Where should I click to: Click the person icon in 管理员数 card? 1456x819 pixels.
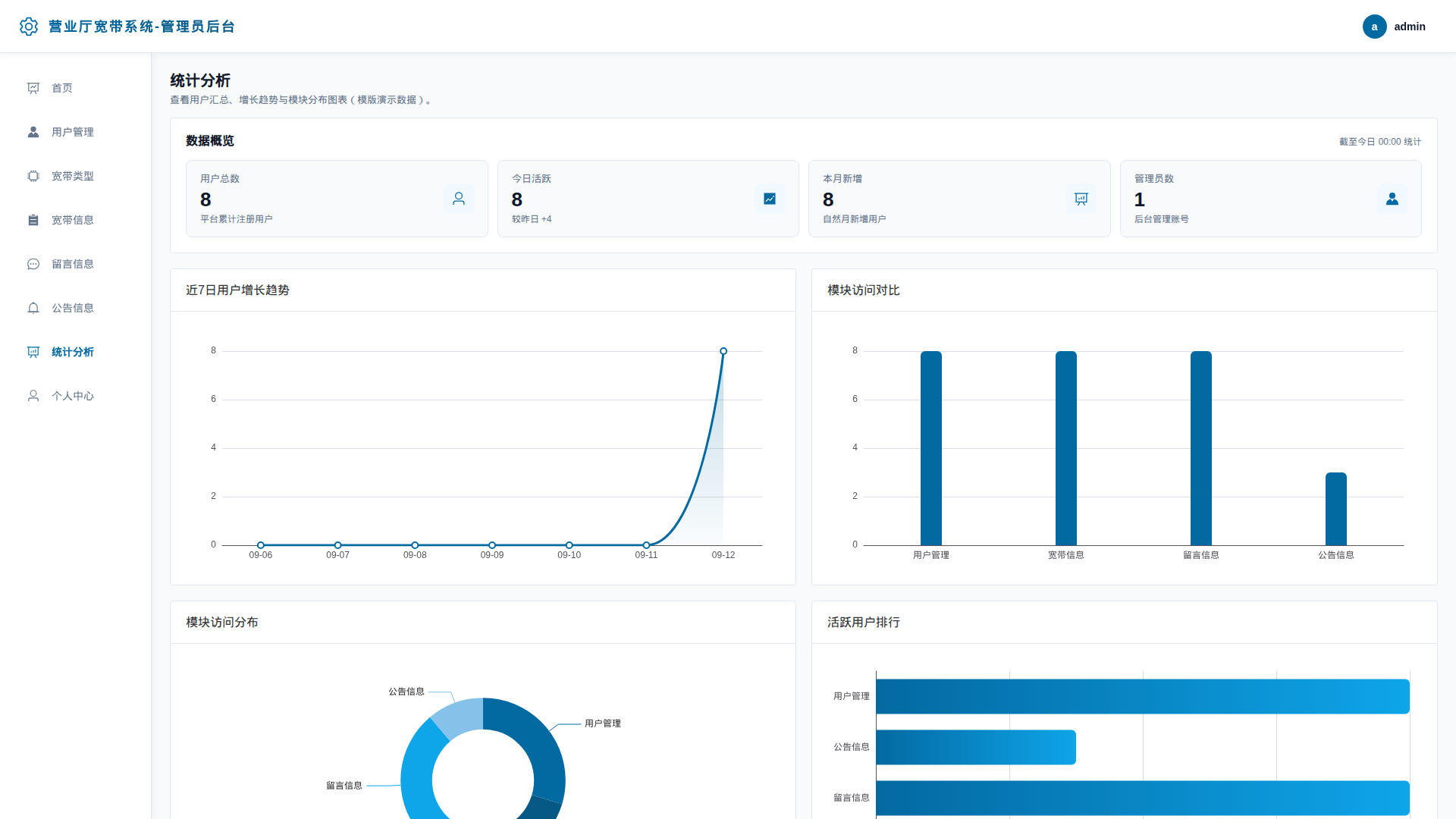[x=1392, y=199]
